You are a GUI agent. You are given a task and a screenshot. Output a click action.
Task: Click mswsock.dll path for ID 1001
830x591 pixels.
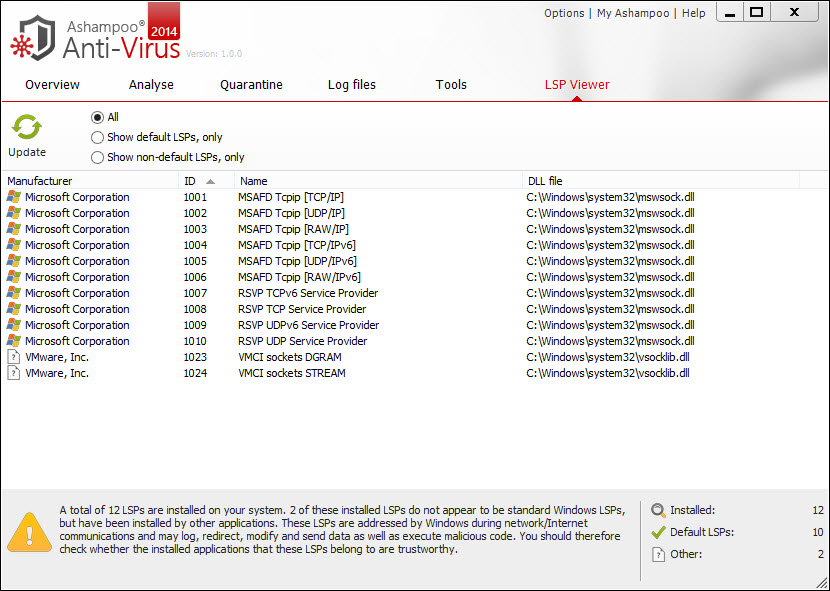(x=610, y=197)
